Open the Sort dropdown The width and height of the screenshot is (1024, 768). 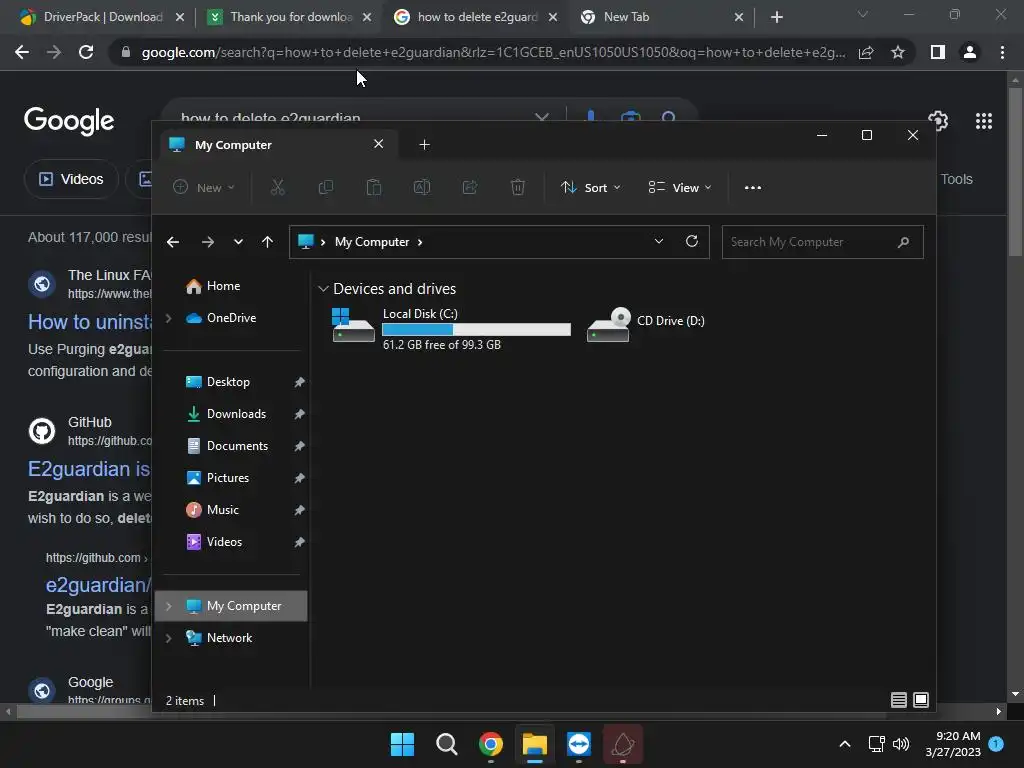point(590,187)
